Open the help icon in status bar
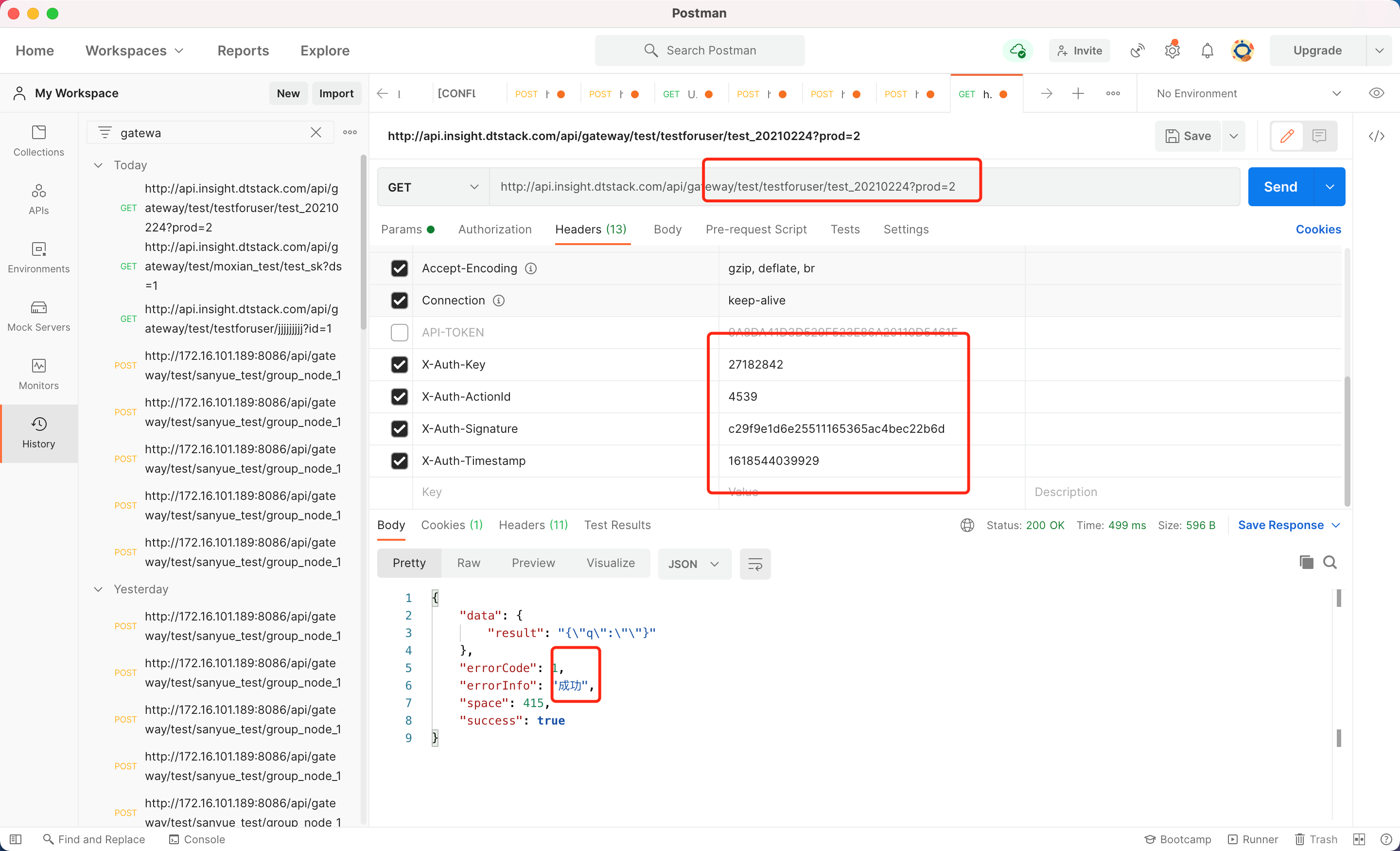 [x=1386, y=839]
